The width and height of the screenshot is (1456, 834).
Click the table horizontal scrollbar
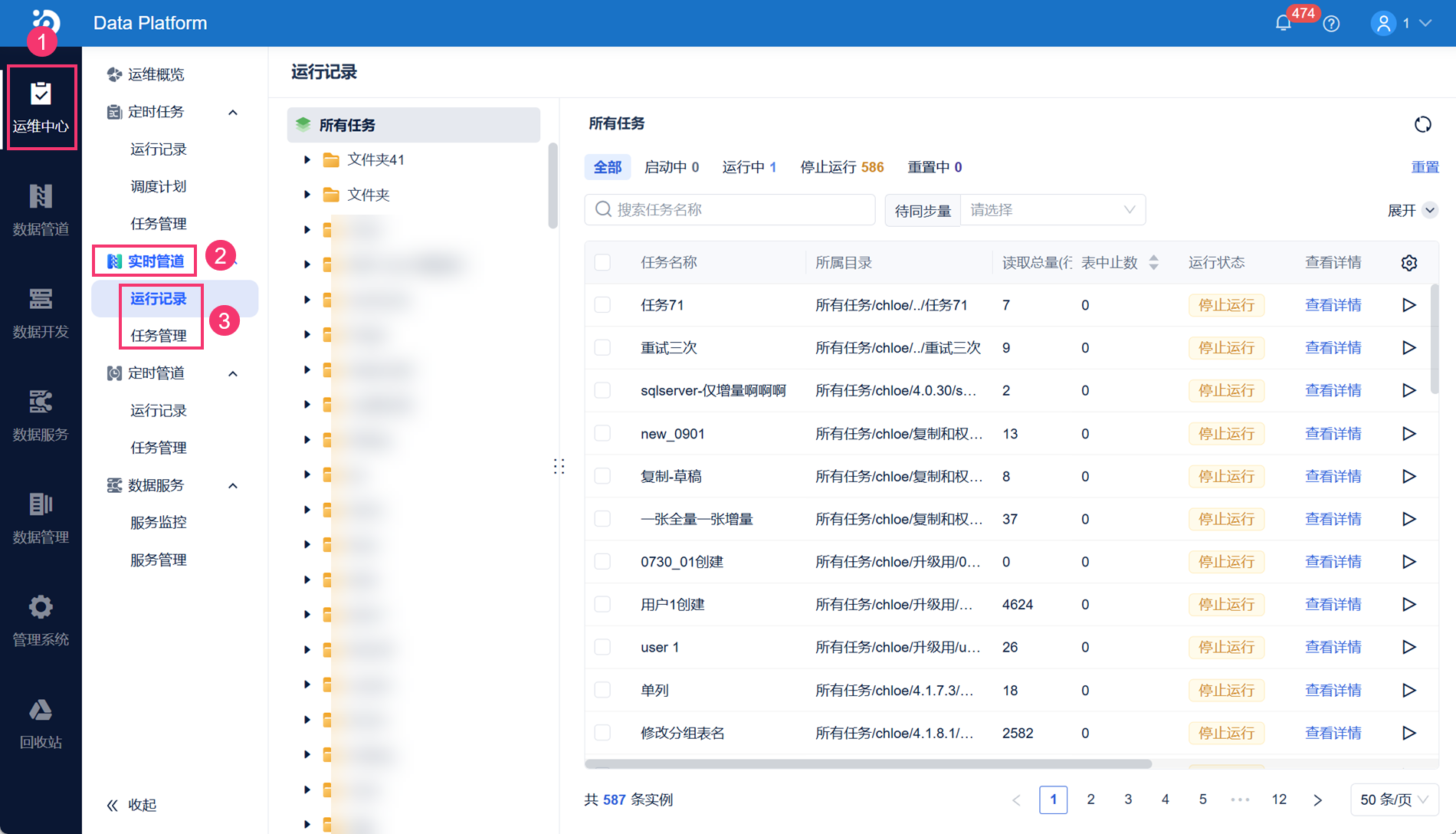[868, 763]
